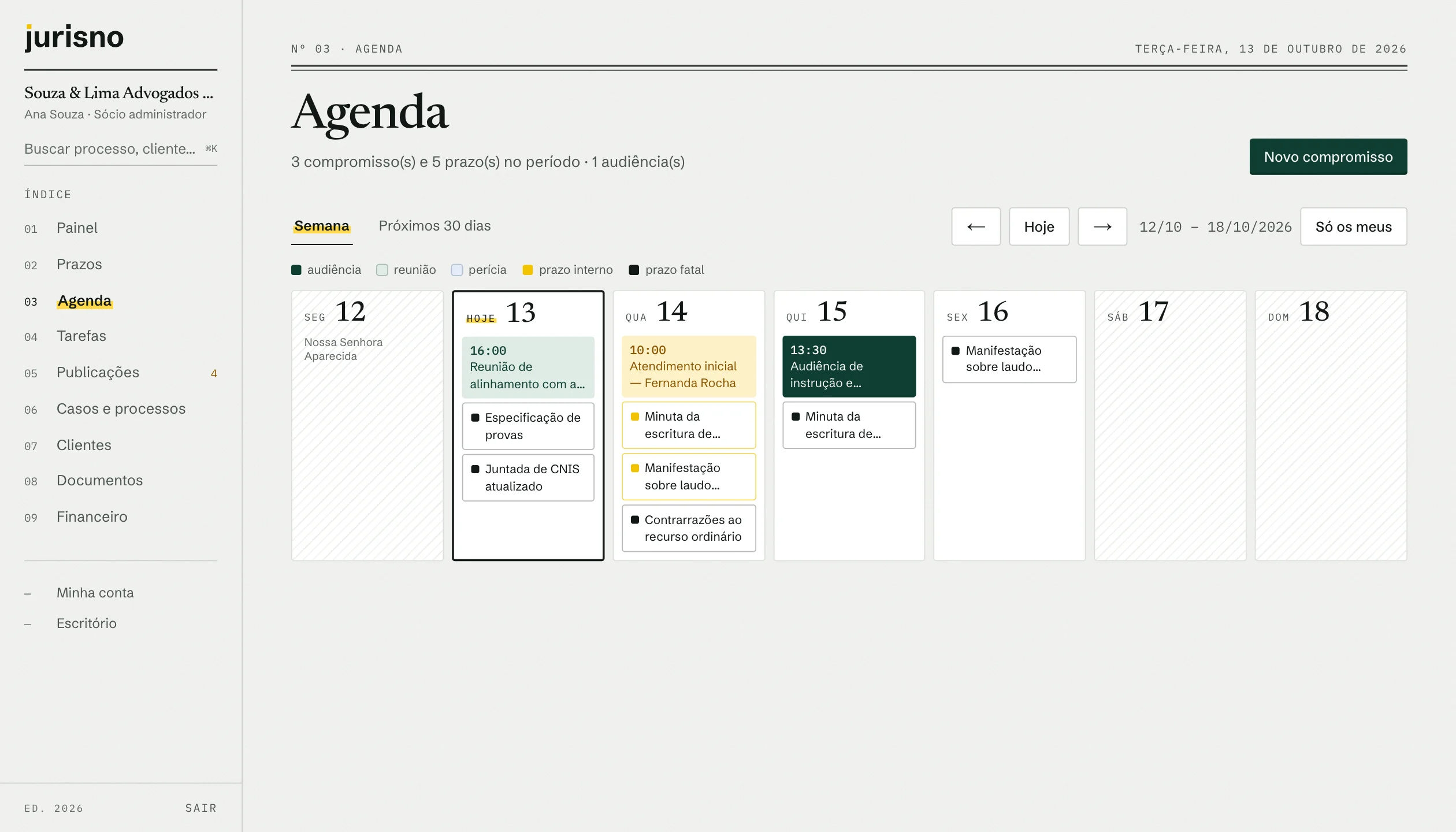Image resolution: width=1456 pixels, height=832 pixels.
Task: Click the reunião legend marker
Action: pos(382,270)
